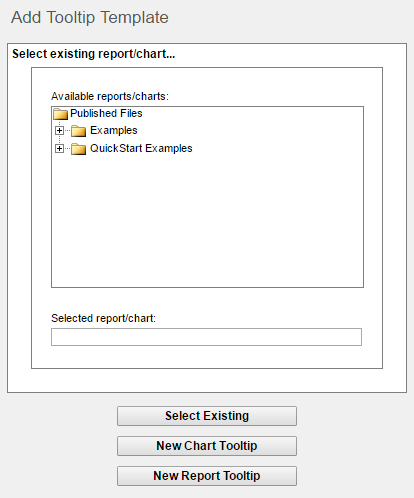Click the Select Existing button
The height and width of the screenshot is (498, 414).
[x=207, y=416]
